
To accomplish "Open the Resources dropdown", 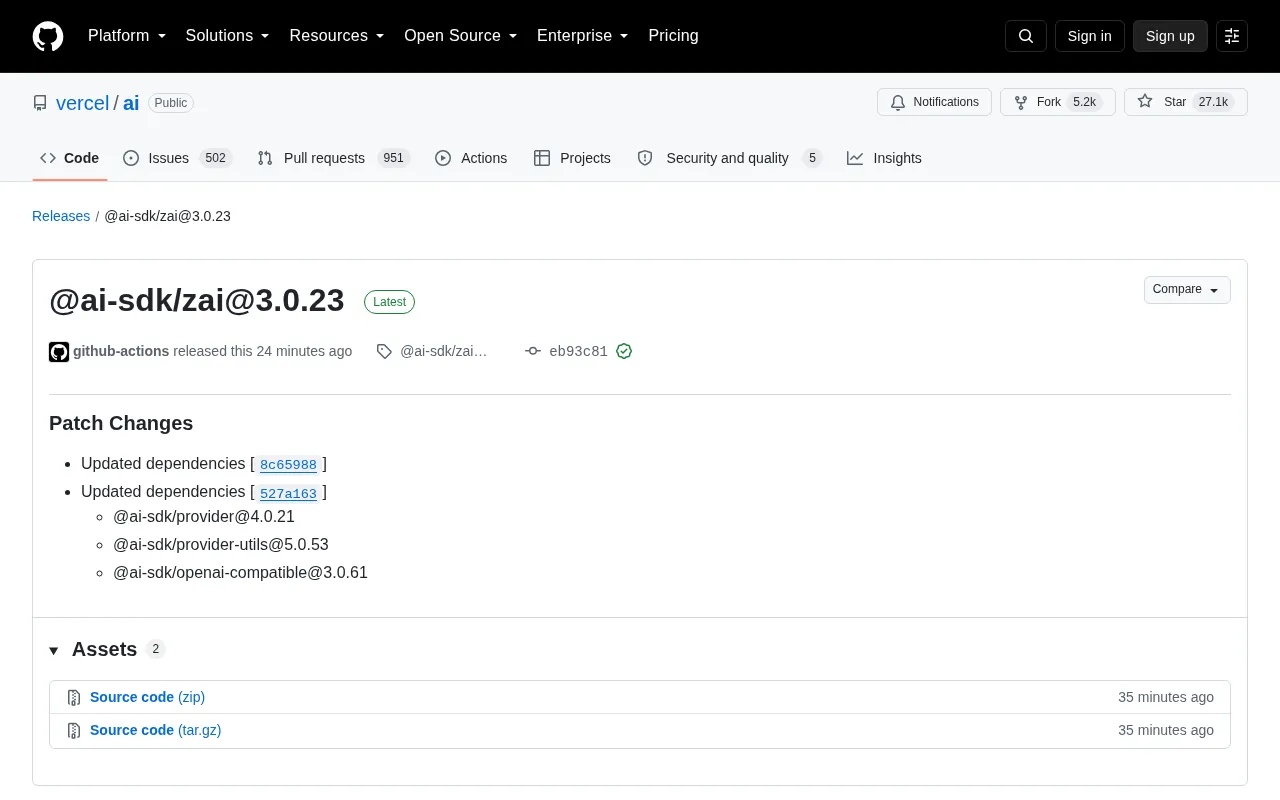I will tap(337, 36).
